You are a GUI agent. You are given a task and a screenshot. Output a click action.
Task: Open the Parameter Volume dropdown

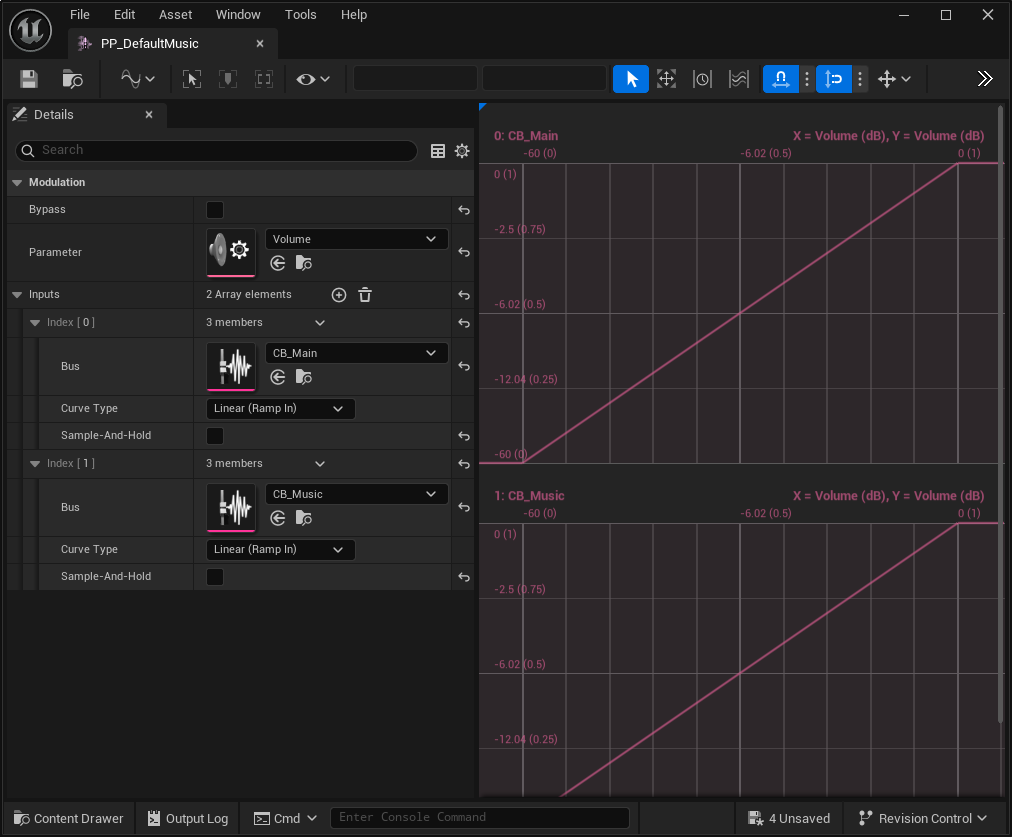pyautogui.click(x=356, y=239)
